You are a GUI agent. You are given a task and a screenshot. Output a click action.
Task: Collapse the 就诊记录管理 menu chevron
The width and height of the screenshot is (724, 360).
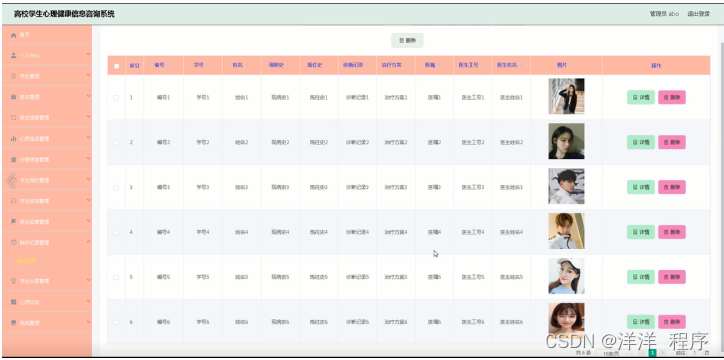point(88,242)
